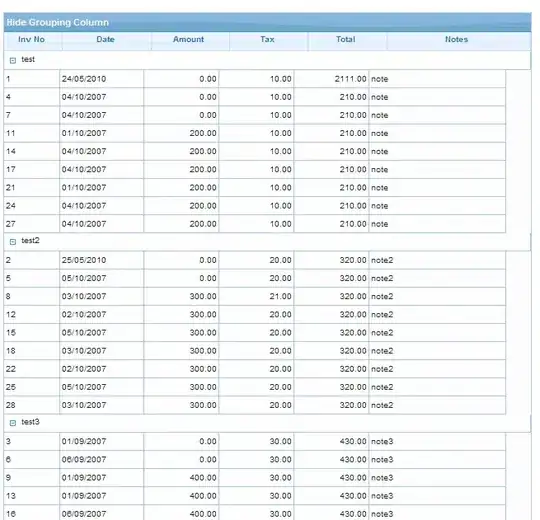Collapse the test2 group
The height and width of the screenshot is (520, 540).
click(13, 242)
